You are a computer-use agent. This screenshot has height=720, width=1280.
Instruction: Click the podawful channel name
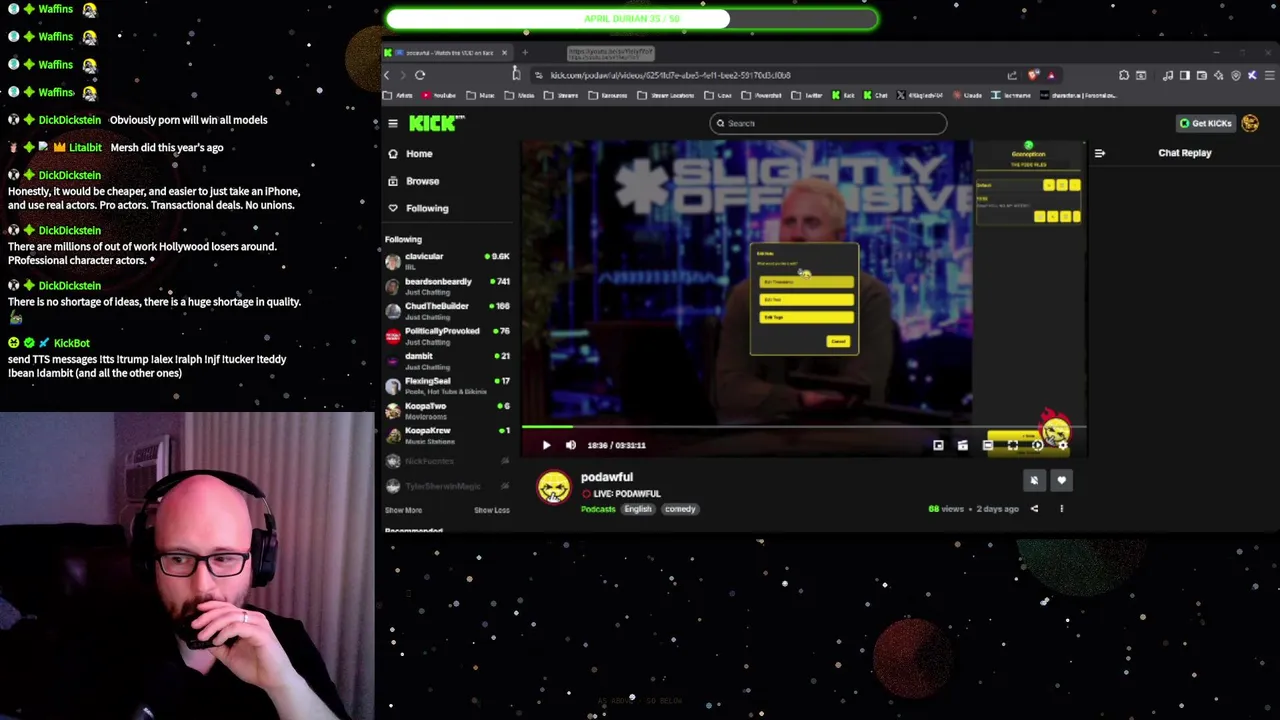[607, 477]
